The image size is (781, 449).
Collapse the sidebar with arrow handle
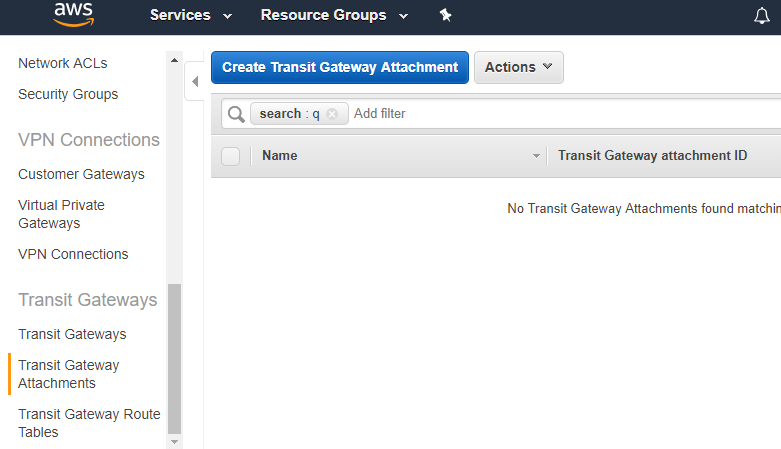coord(196,81)
